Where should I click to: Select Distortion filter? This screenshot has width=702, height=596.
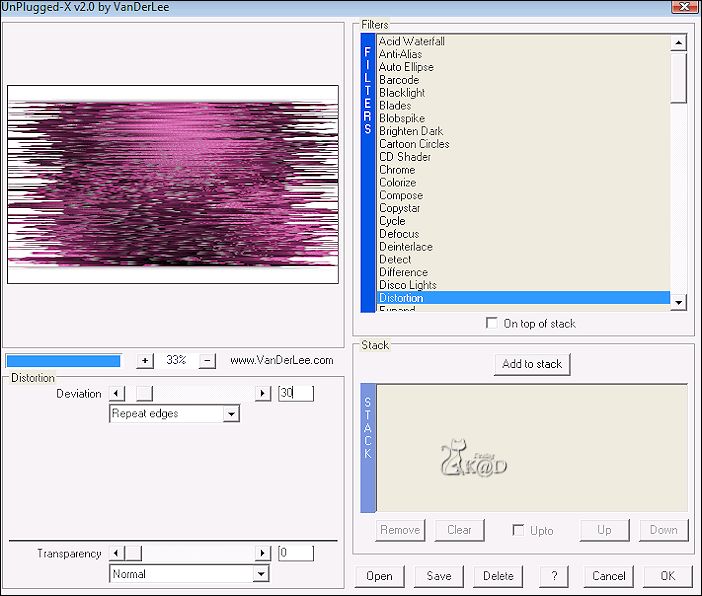[x=523, y=298]
